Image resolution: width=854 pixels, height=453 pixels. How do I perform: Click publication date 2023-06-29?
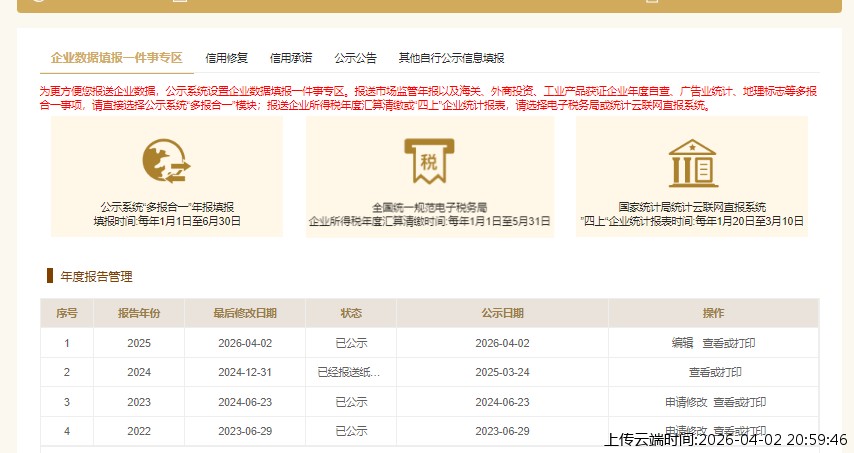tap(502, 431)
